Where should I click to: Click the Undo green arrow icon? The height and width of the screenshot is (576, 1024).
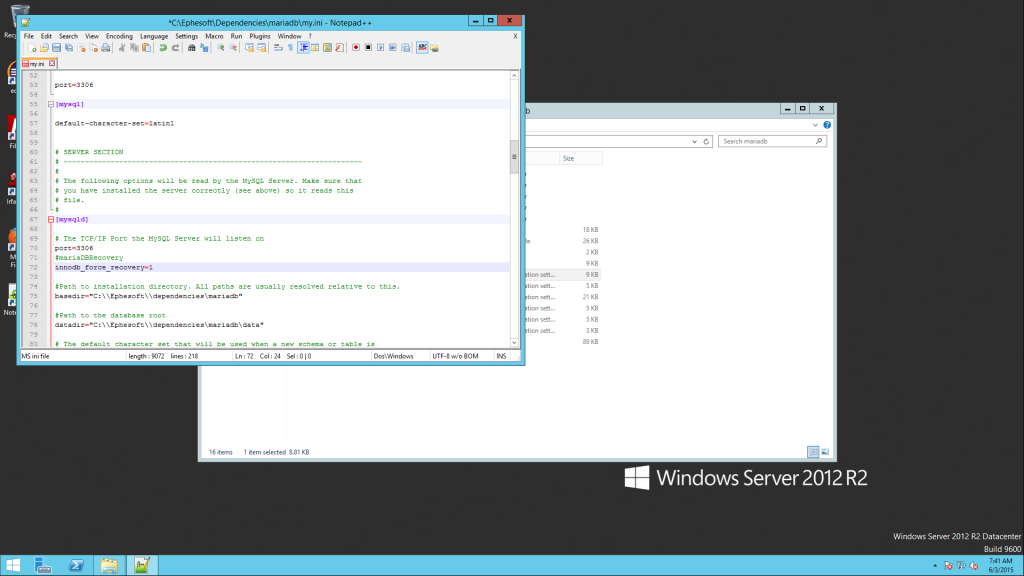tap(163, 48)
